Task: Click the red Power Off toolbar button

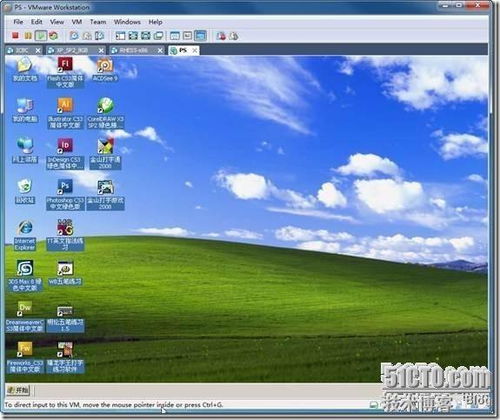Action: pos(15,35)
